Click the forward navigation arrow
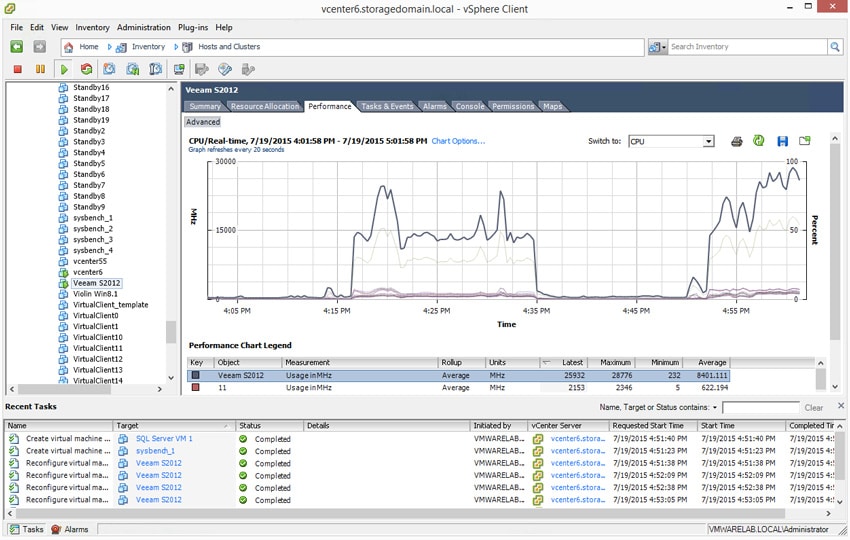 40,47
